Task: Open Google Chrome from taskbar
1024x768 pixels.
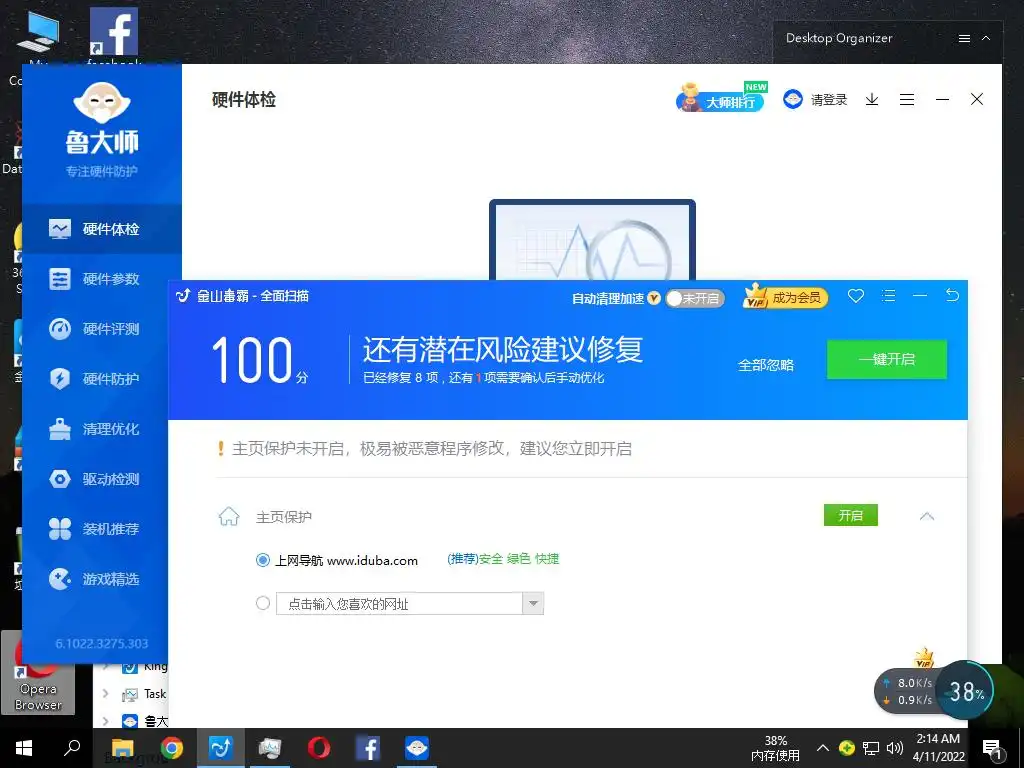Action: [x=172, y=748]
